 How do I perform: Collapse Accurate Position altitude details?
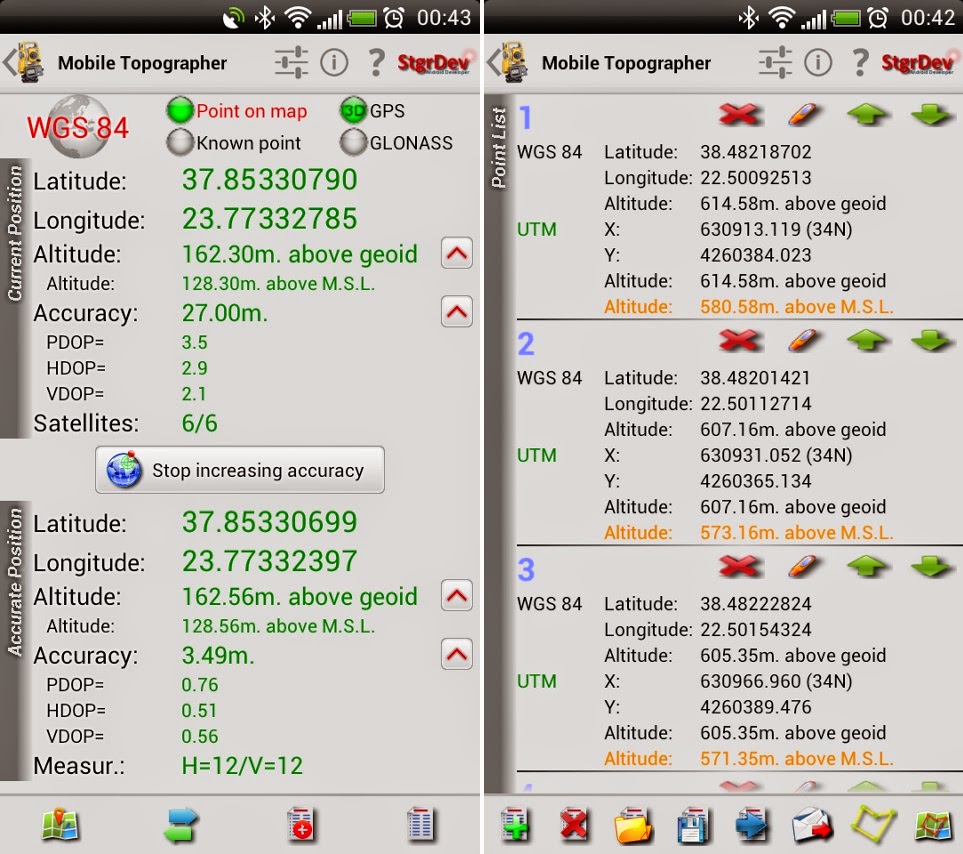[x=456, y=596]
